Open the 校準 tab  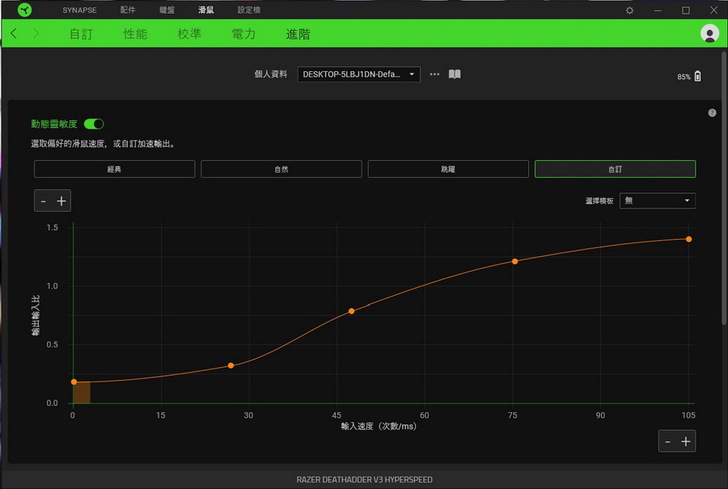tap(189, 34)
